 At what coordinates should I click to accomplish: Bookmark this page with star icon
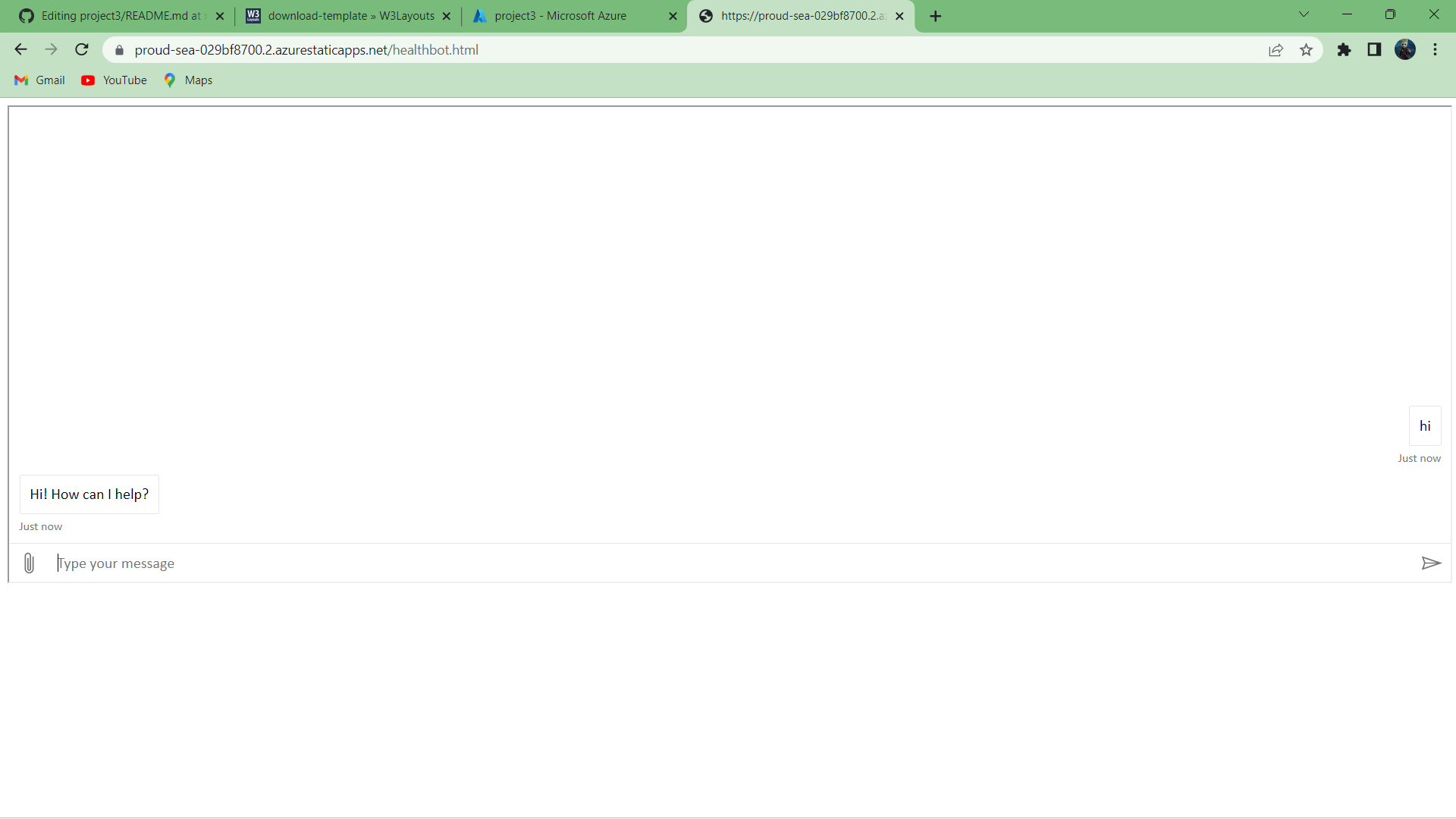click(1306, 50)
